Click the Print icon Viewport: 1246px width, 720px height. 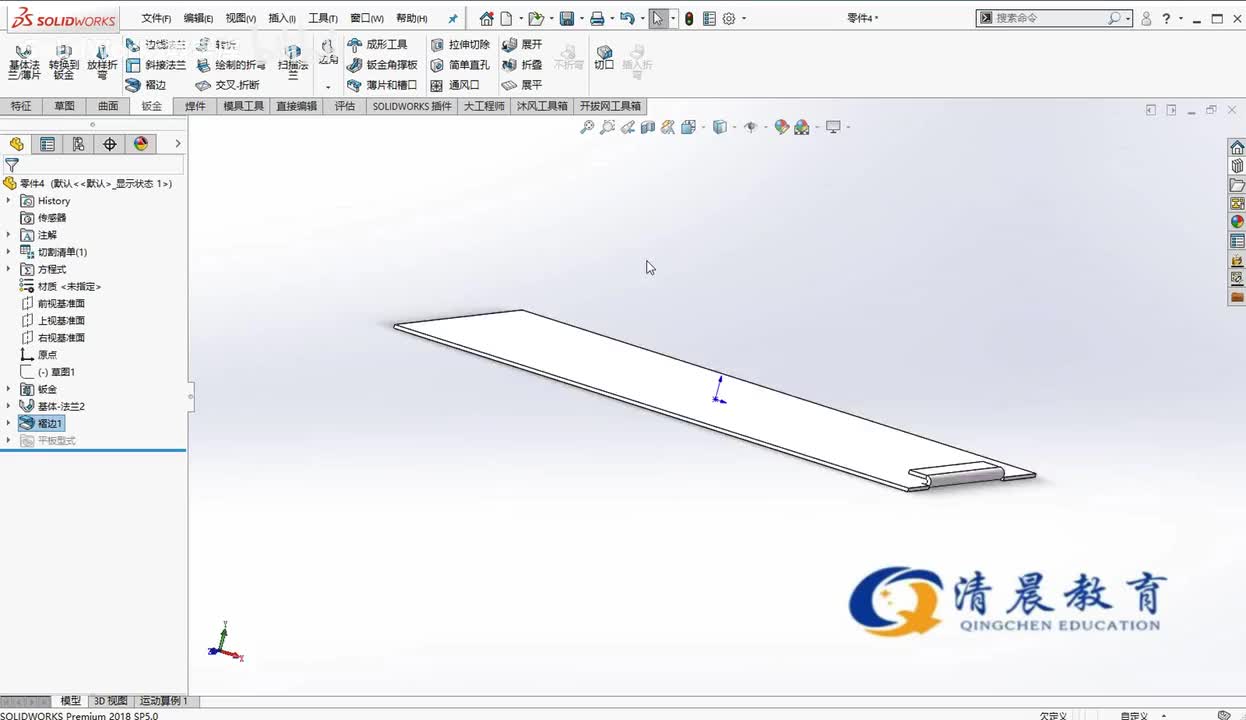click(597, 18)
